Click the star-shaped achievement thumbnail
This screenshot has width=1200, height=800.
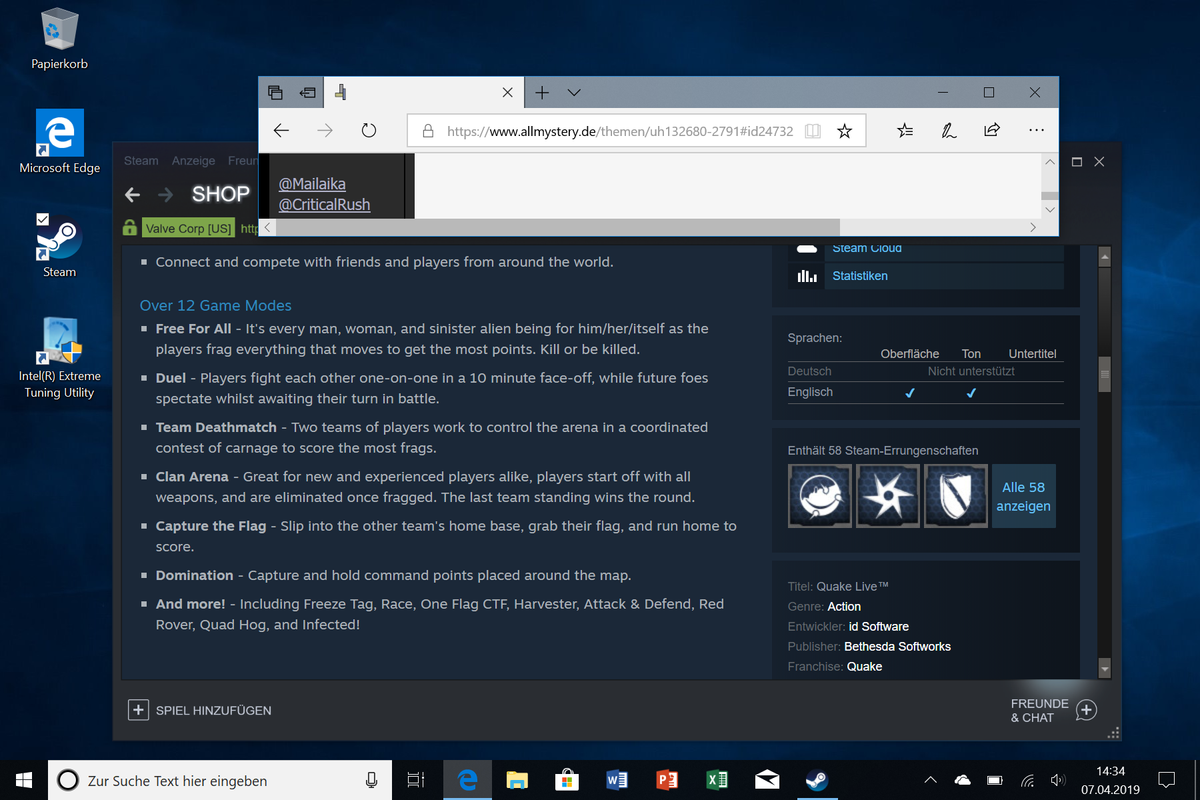click(888, 495)
